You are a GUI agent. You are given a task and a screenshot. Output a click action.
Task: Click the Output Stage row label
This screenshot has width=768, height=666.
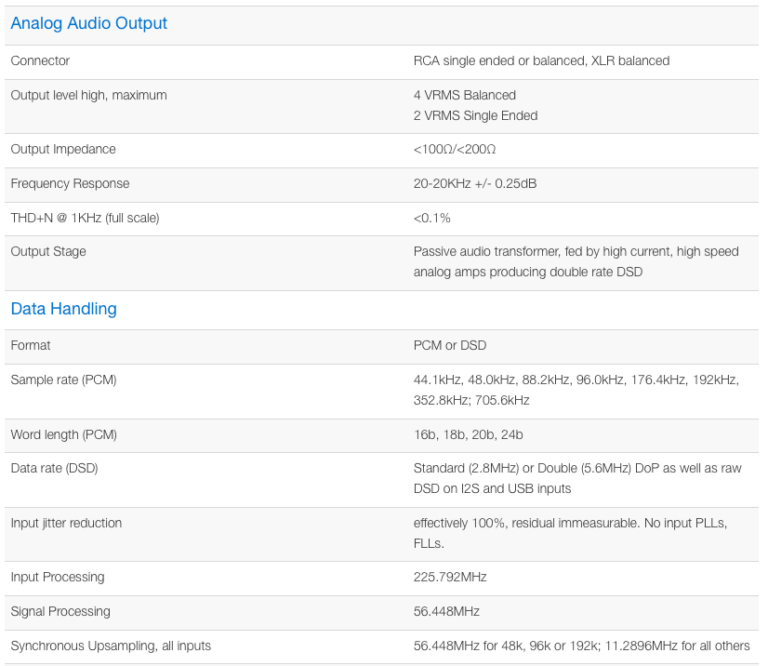tap(48, 252)
